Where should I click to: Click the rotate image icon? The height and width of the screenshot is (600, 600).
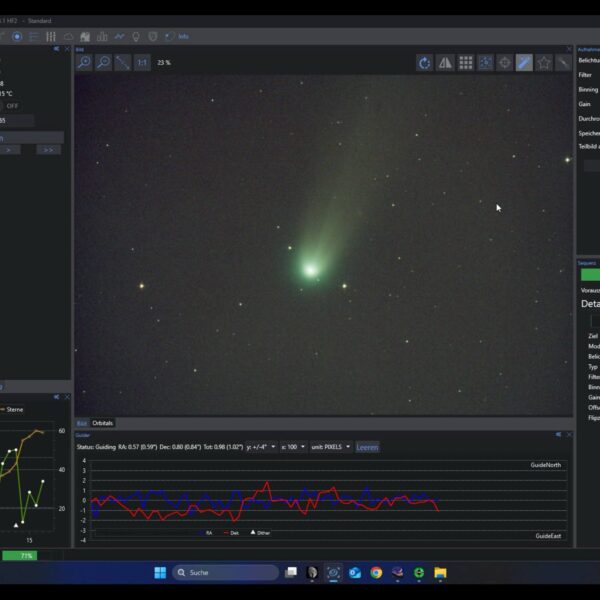click(425, 62)
